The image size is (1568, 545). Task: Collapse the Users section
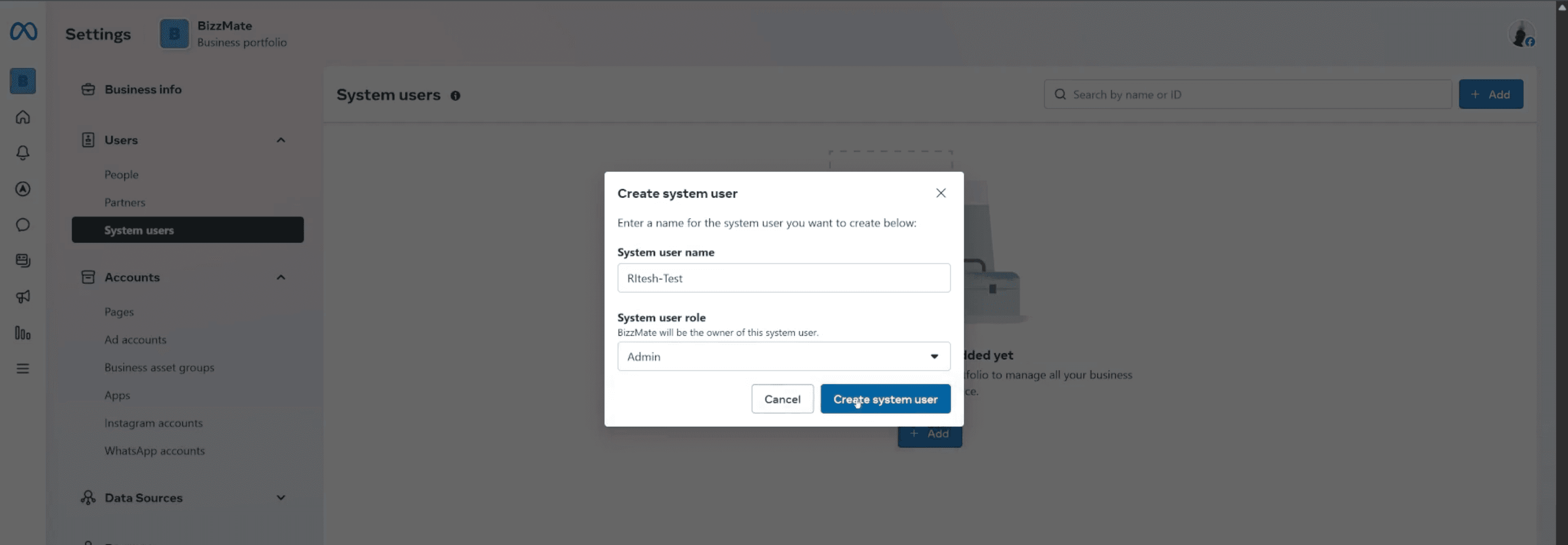pyautogui.click(x=280, y=140)
